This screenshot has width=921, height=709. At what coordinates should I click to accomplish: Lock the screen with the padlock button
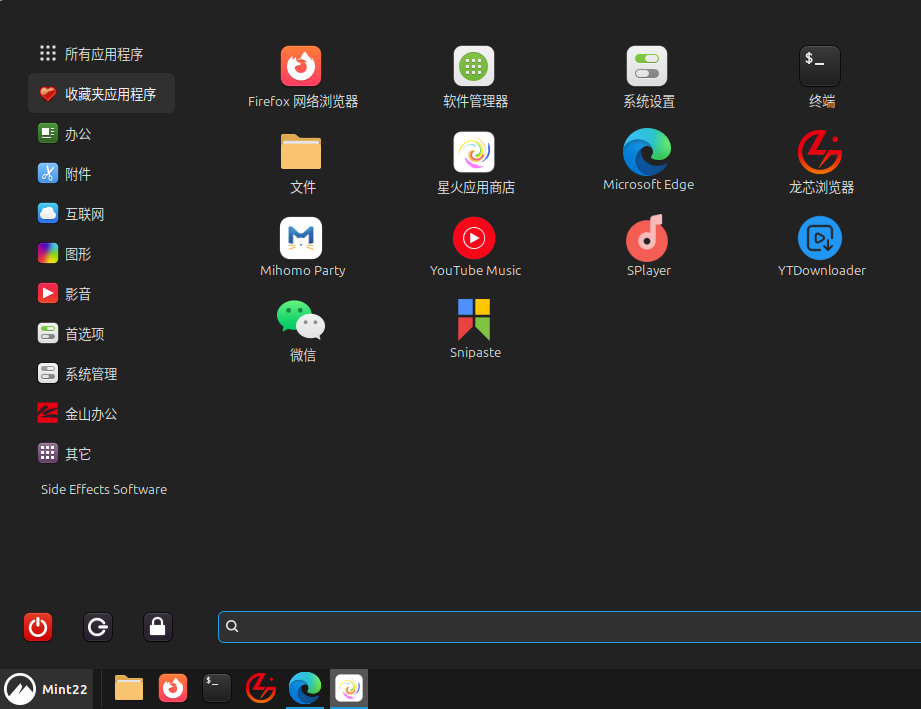tap(157, 627)
